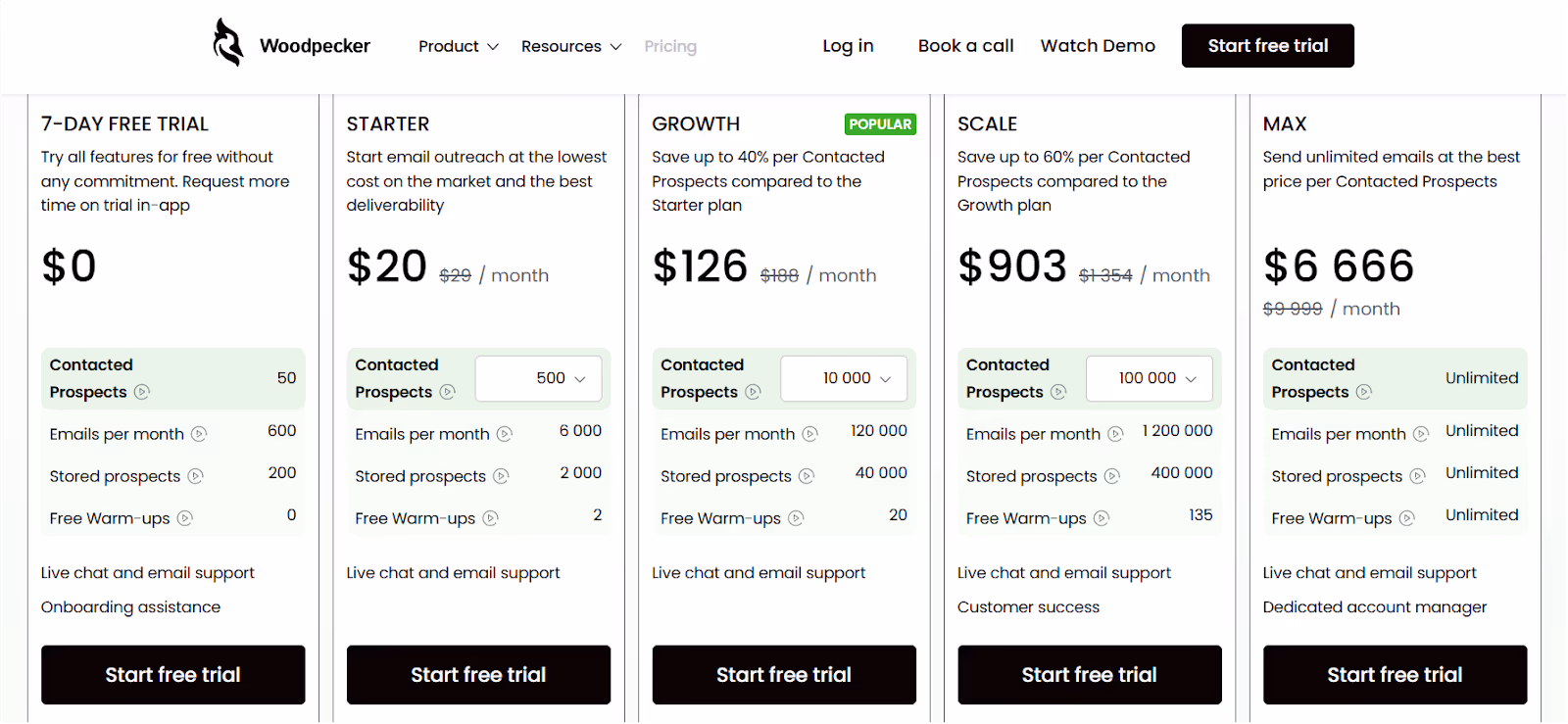The width and height of the screenshot is (1568, 724).
Task: Click info icon beside Scale Stored prospects
Action: [1112, 476]
